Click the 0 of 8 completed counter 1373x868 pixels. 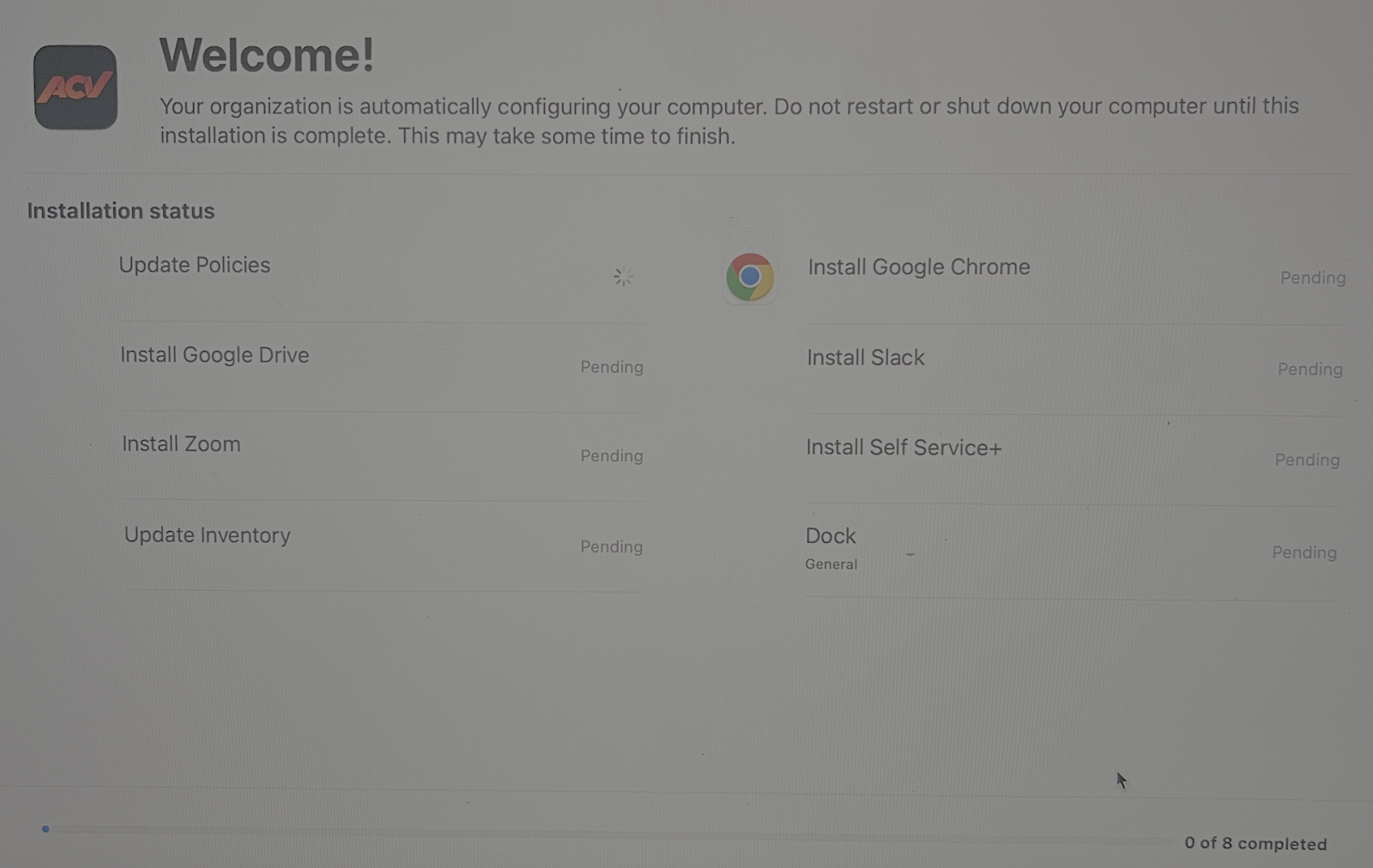(1255, 844)
